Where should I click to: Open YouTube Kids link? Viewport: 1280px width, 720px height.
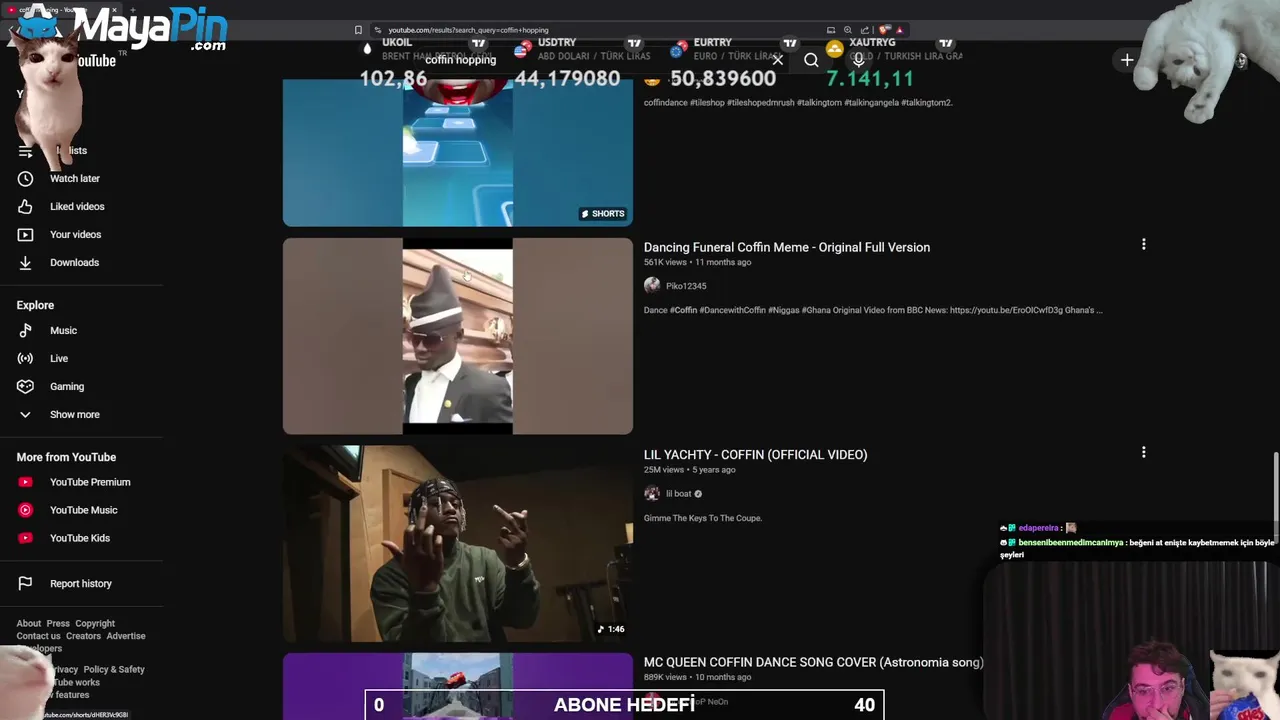coord(80,538)
